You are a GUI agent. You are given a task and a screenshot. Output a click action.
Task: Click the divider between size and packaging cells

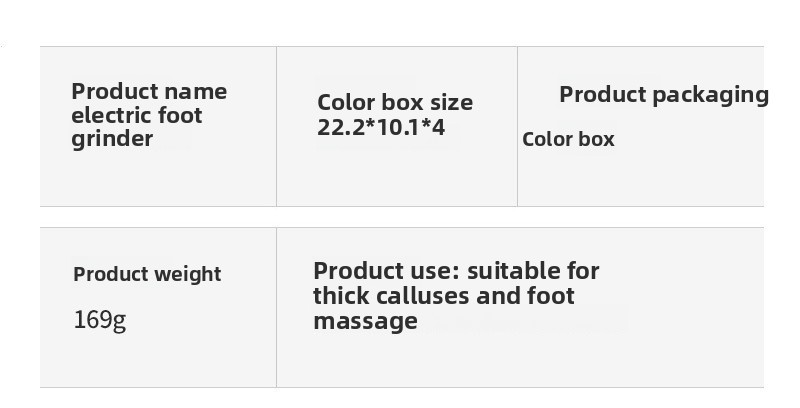(517, 126)
